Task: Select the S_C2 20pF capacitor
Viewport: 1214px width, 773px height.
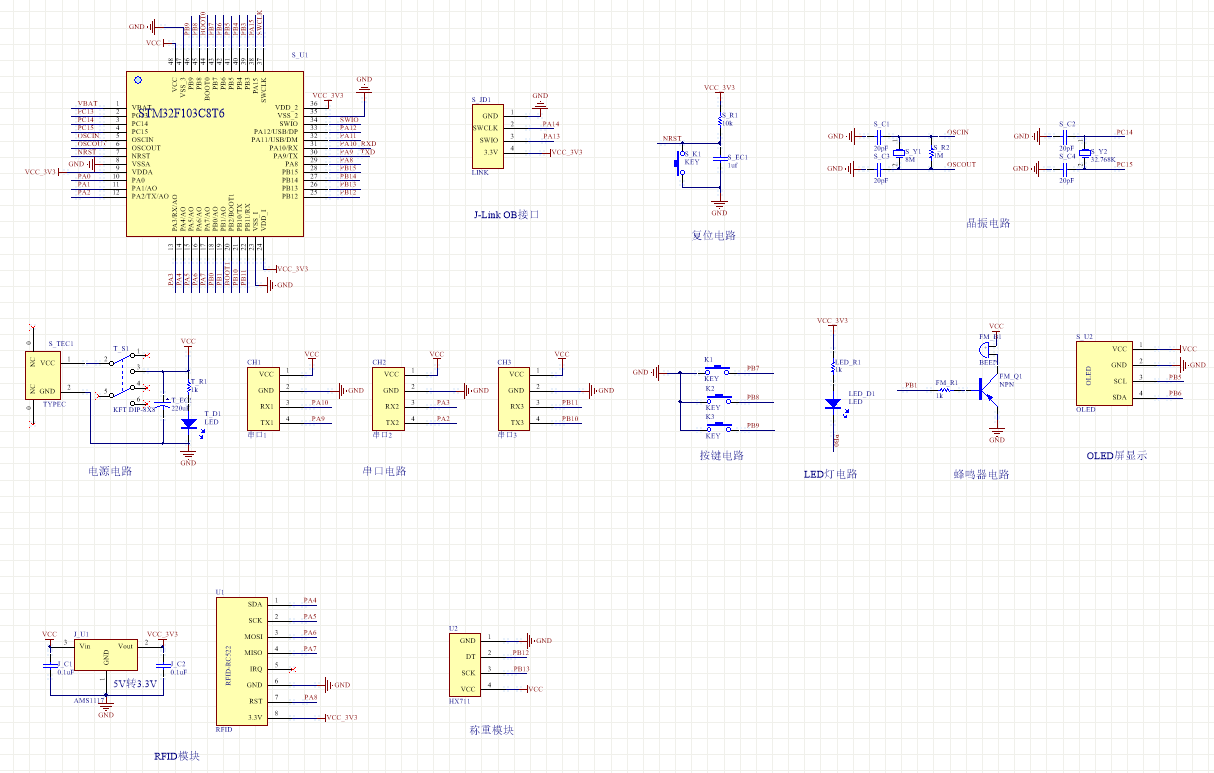Action: (x=1067, y=135)
